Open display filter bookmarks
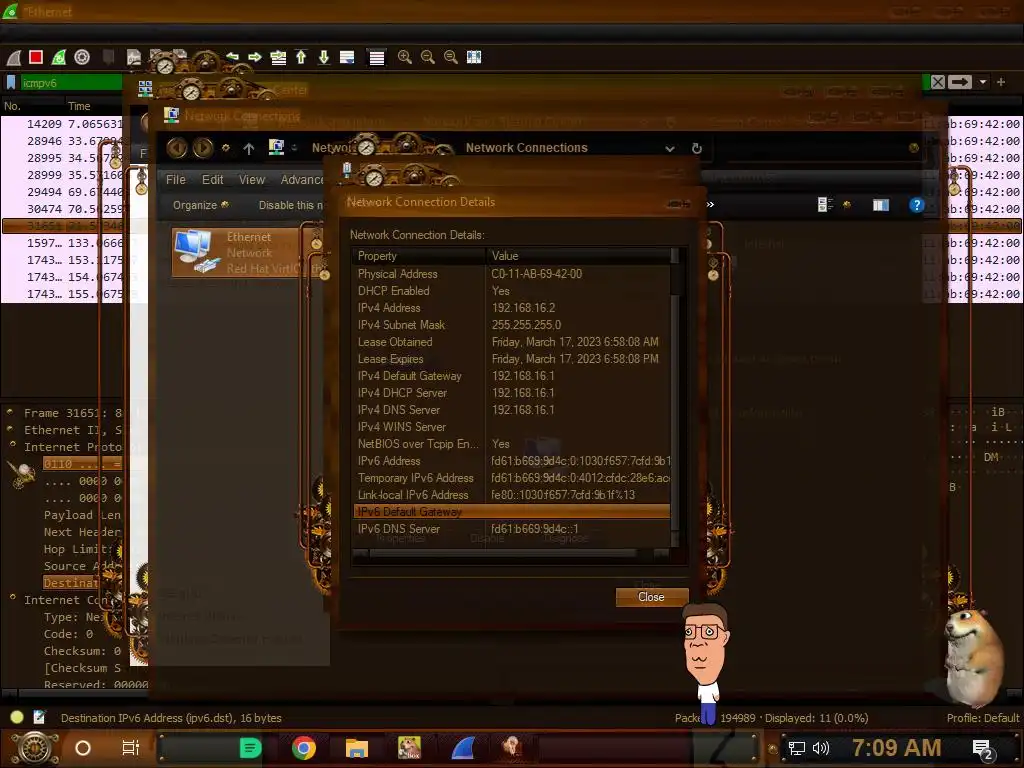 10,83
